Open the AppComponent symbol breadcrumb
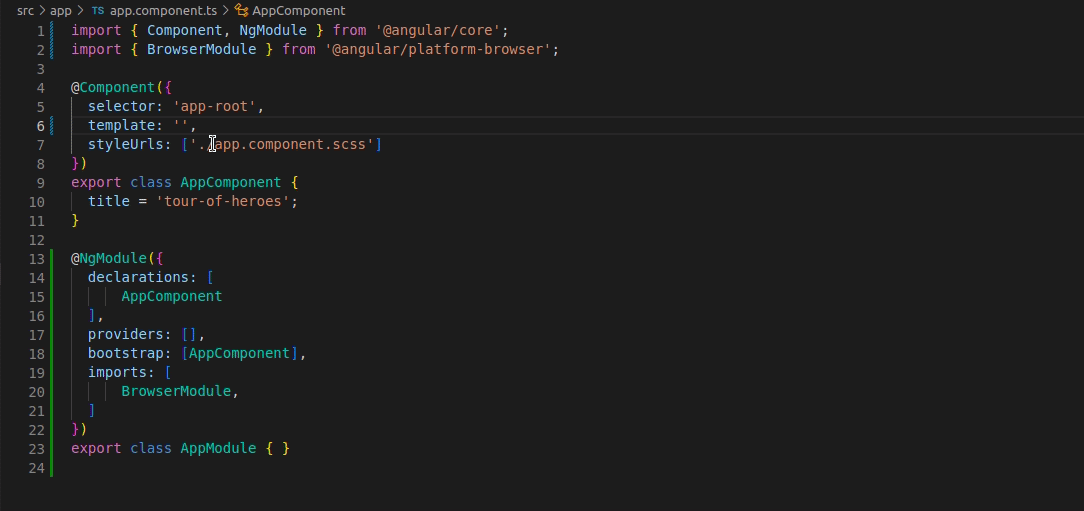 [x=299, y=10]
